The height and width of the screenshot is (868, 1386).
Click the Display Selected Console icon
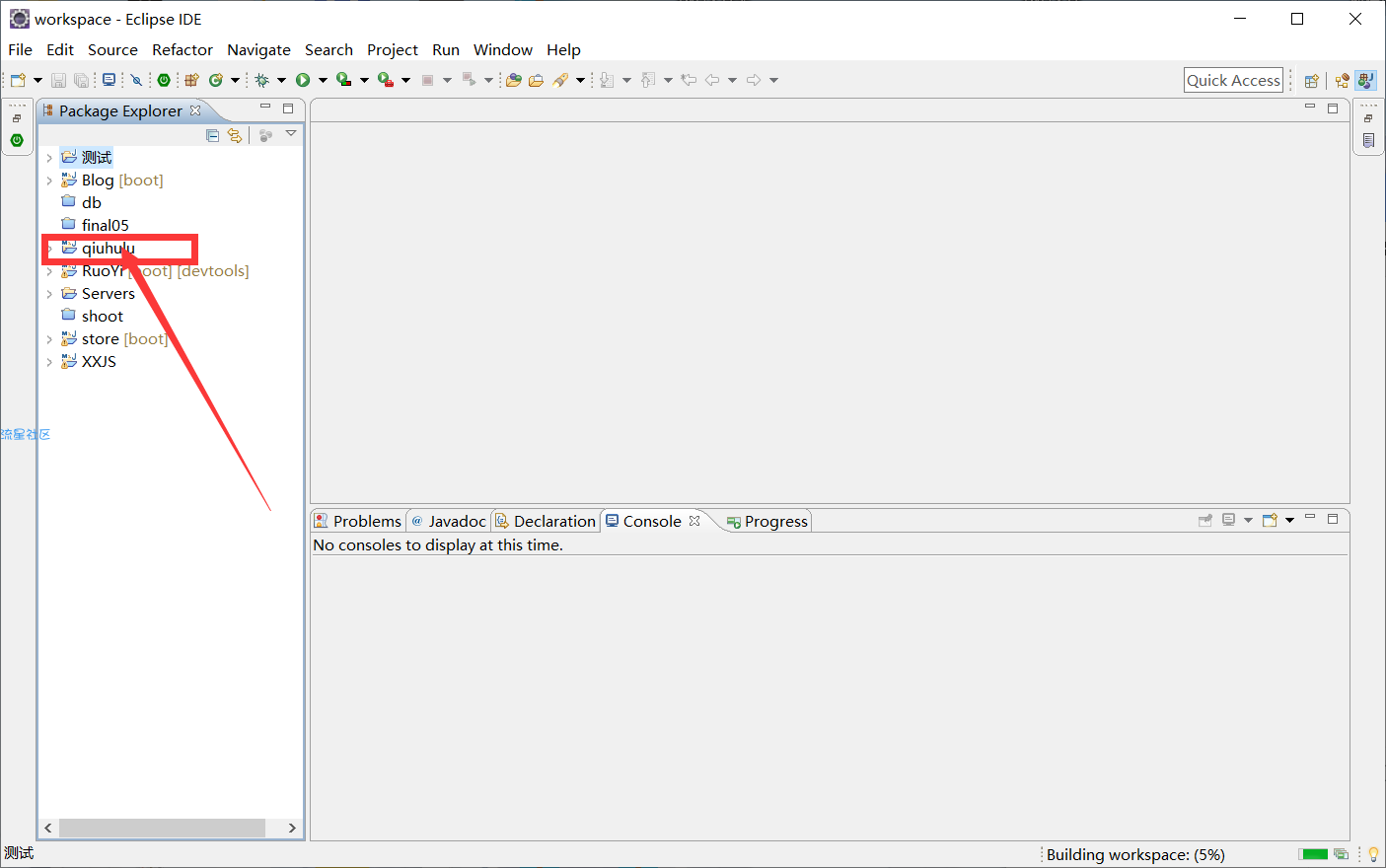click(x=1228, y=520)
